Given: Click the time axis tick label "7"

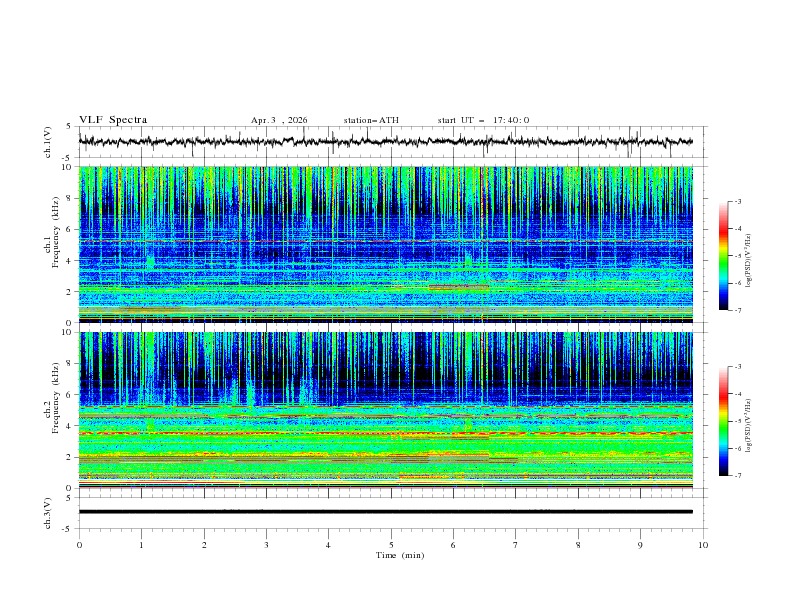Looking at the screenshot, I should coord(516,545).
